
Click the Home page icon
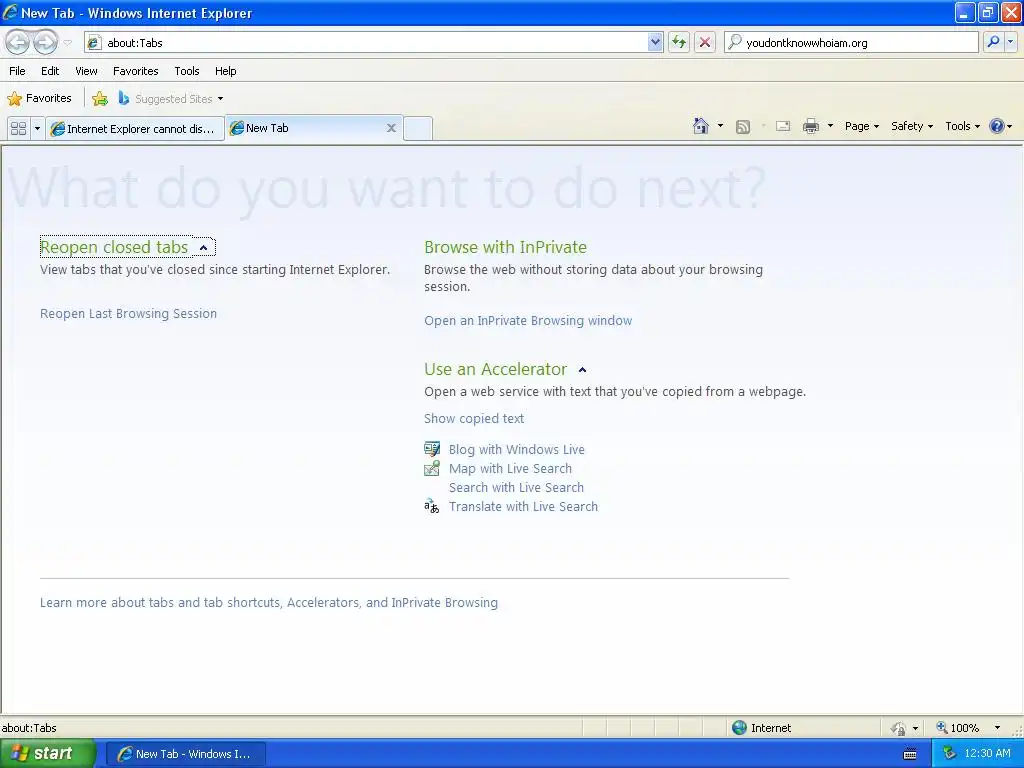point(701,126)
